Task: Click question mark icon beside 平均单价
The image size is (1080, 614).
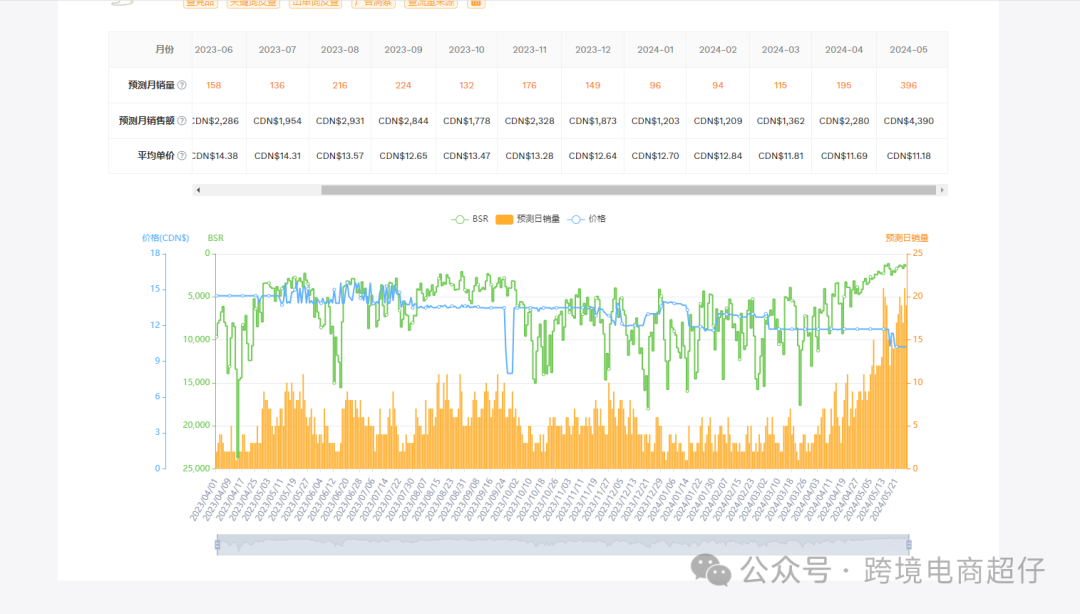Action: (182, 156)
